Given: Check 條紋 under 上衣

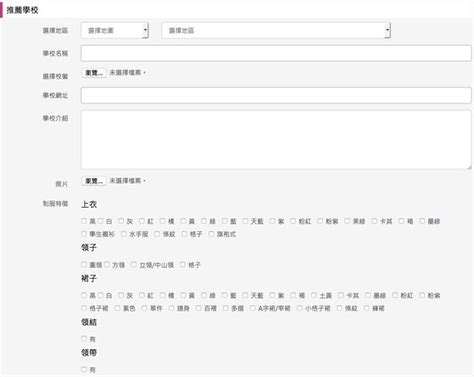Looking at the screenshot, I should click(157, 234).
